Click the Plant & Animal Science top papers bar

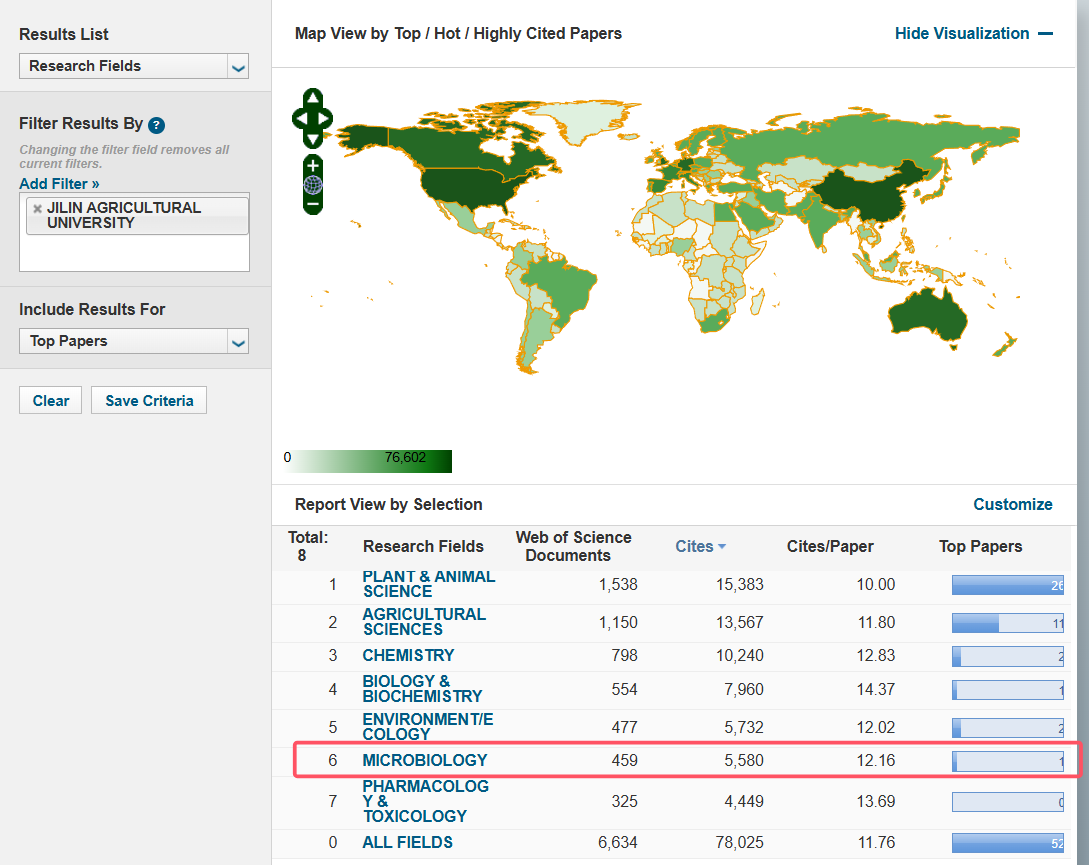click(x=1007, y=585)
